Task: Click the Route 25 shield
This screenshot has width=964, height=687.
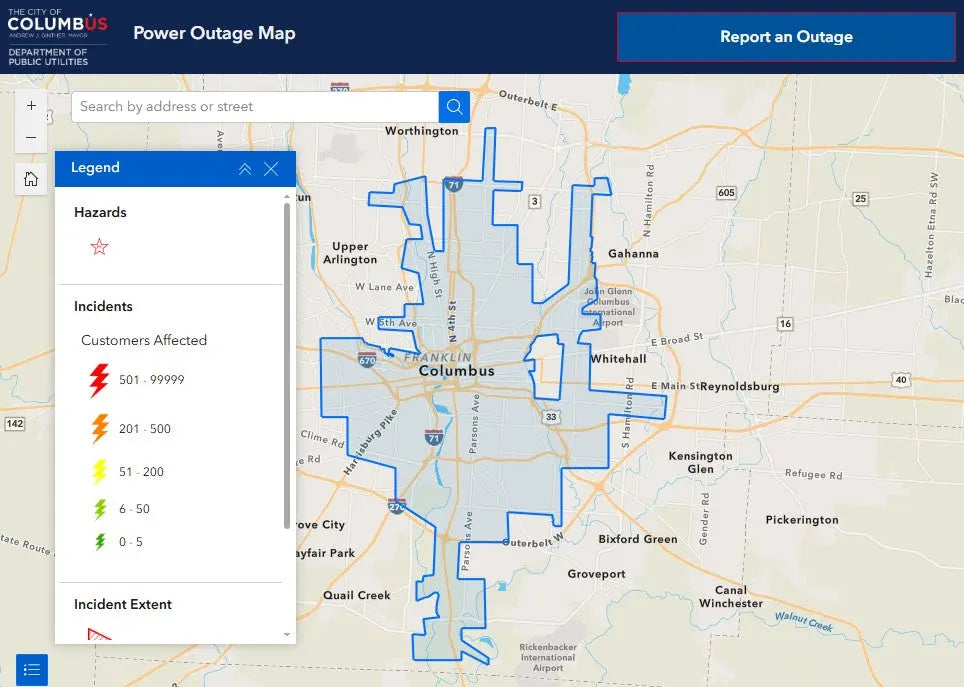Action: click(860, 198)
